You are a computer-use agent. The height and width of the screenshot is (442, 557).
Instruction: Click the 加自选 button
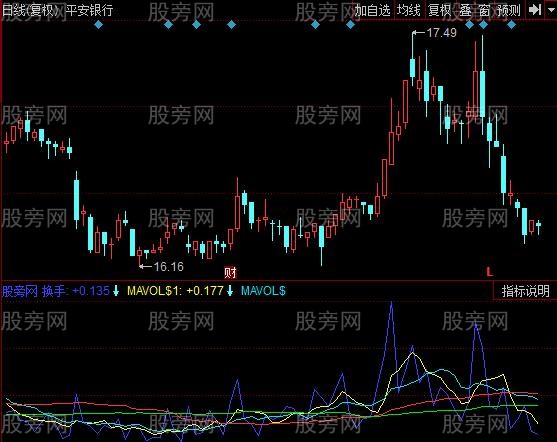pyautogui.click(x=372, y=10)
